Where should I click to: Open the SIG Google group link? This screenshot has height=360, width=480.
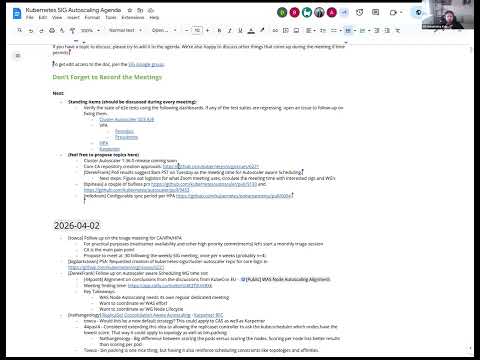pos(146,64)
